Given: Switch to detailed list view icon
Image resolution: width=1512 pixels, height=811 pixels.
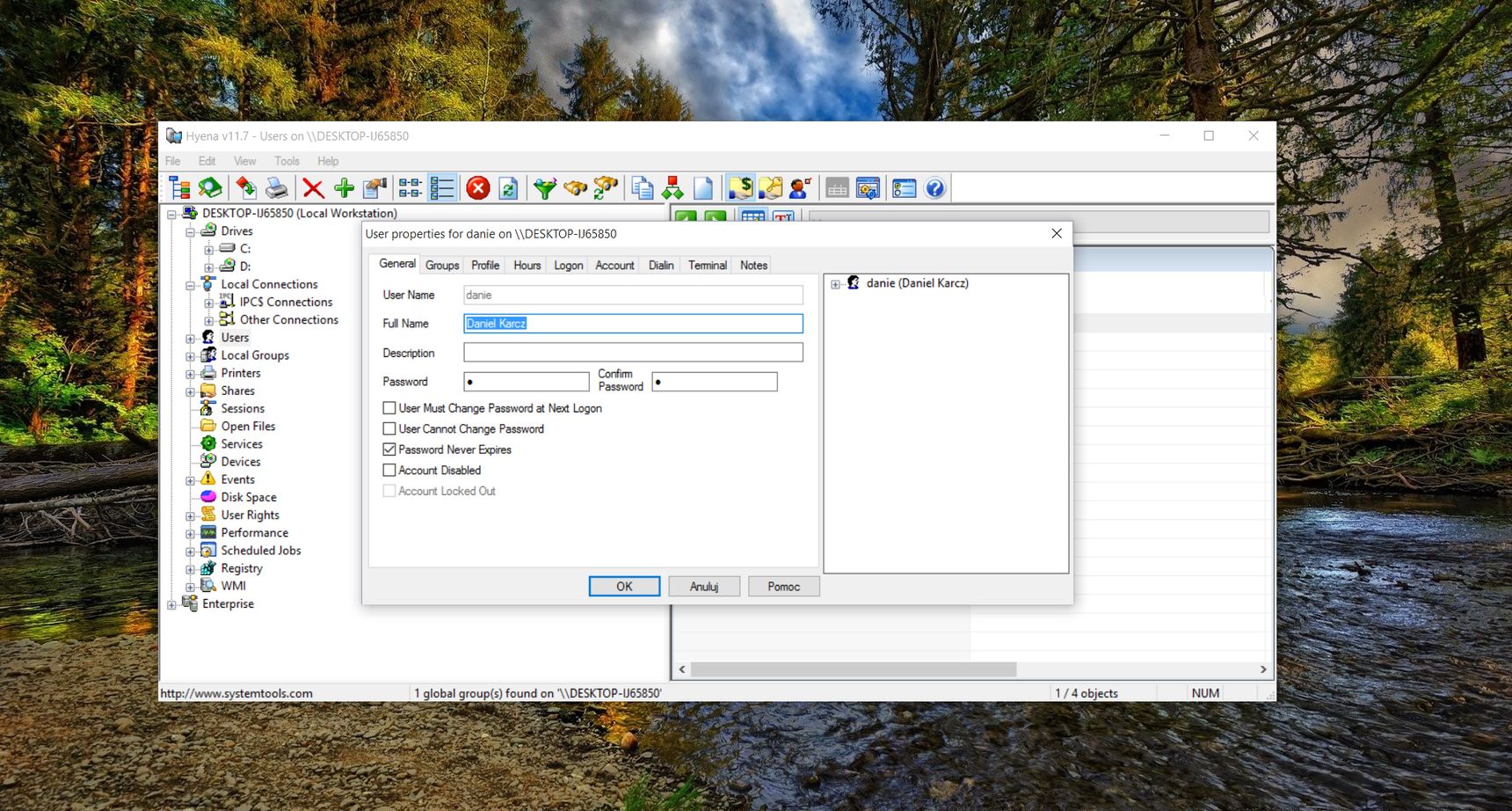Looking at the screenshot, I should tap(441, 187).
